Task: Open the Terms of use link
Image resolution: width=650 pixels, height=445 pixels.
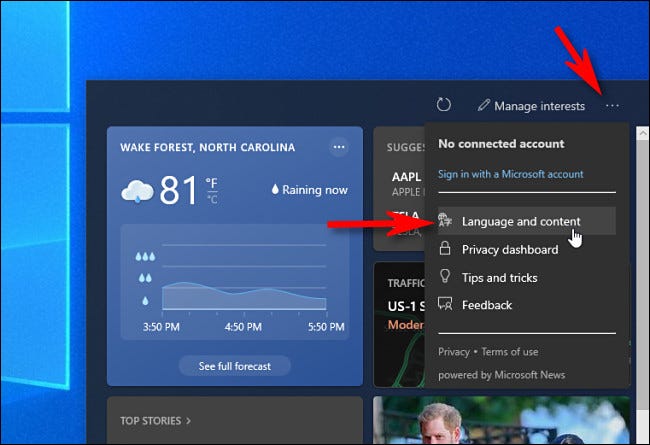Action: click(510, 351)
